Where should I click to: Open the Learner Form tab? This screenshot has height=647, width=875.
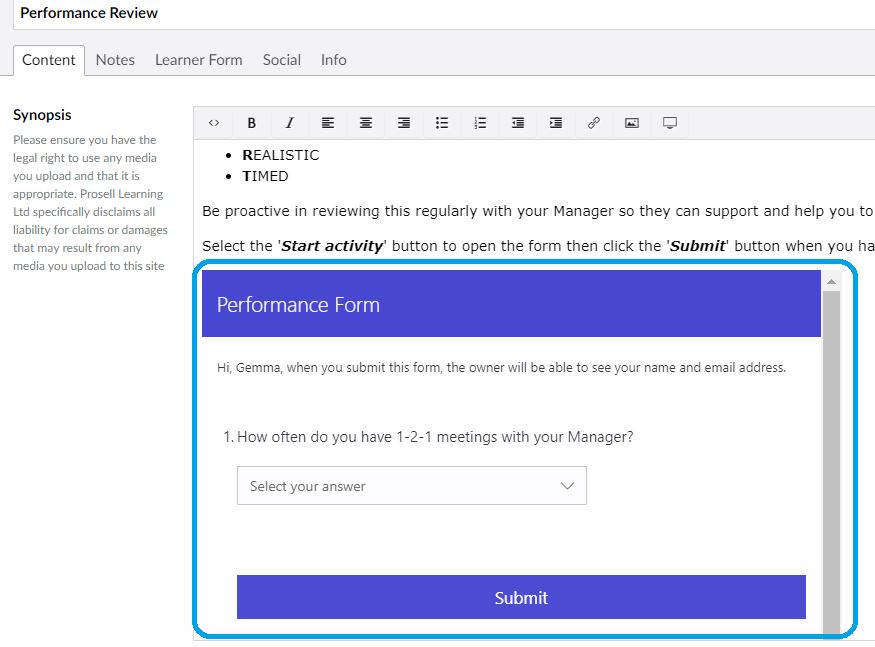click(x=198, y=60)
